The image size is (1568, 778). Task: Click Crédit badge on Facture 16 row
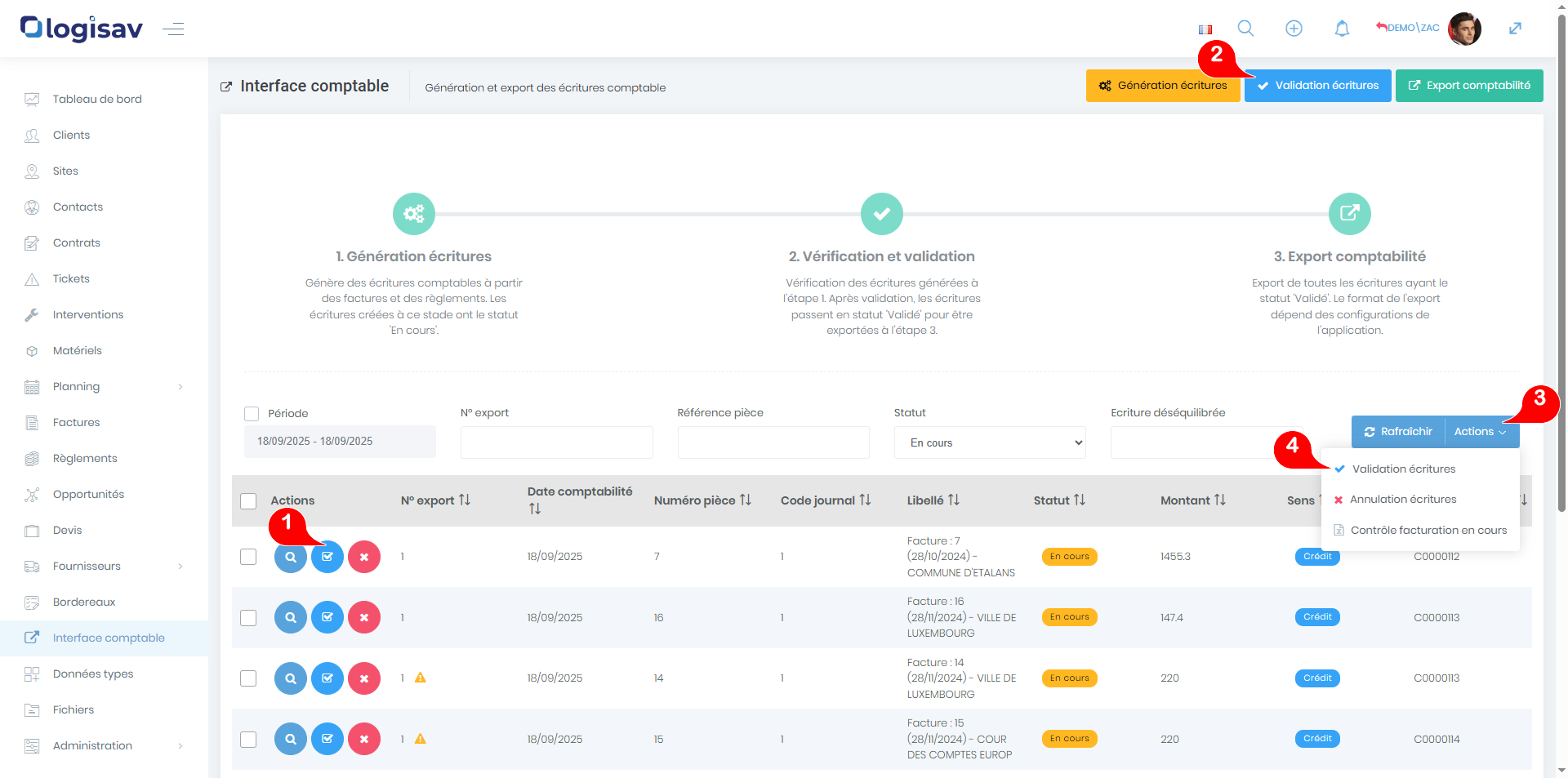click(1317, 617)
